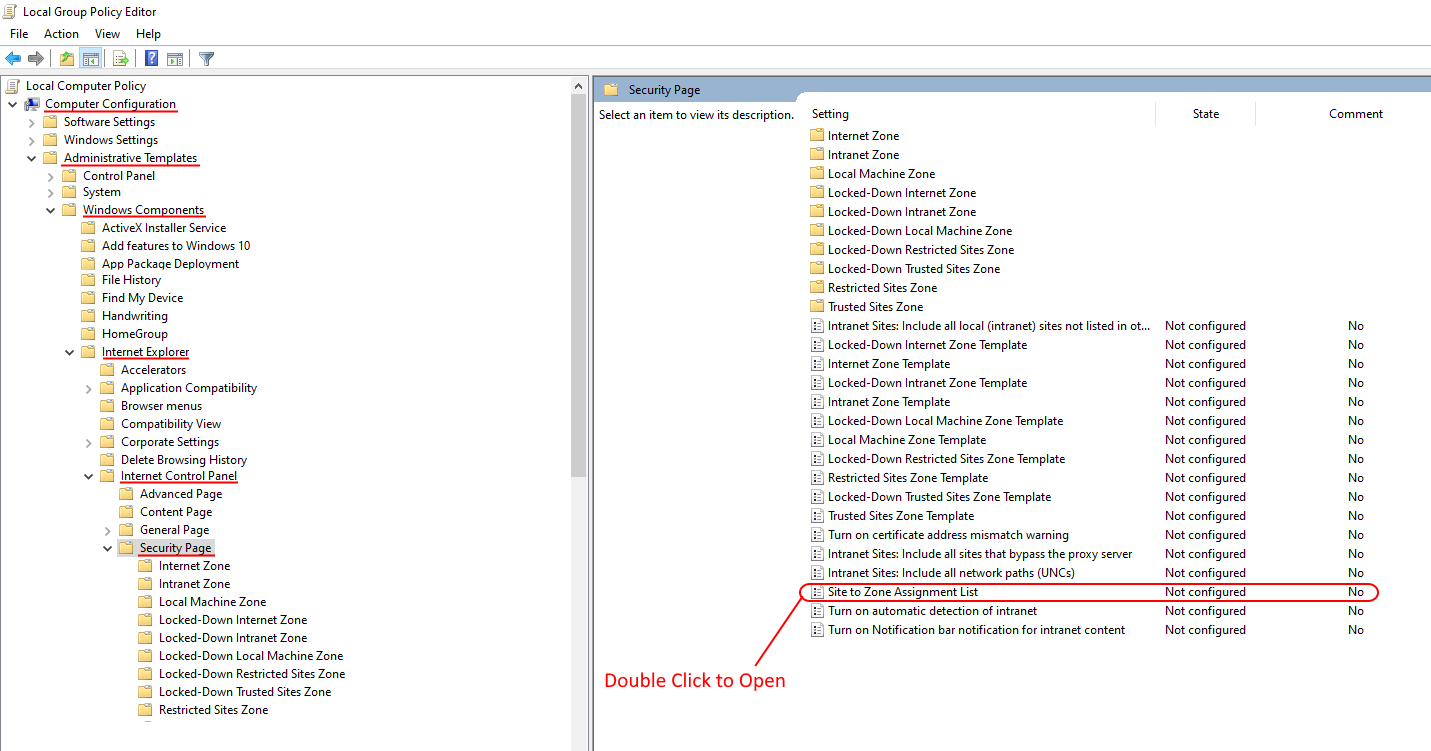Select File History in the tree
Viewport: 1431px width, 751px height.
[x=131, y=280]
